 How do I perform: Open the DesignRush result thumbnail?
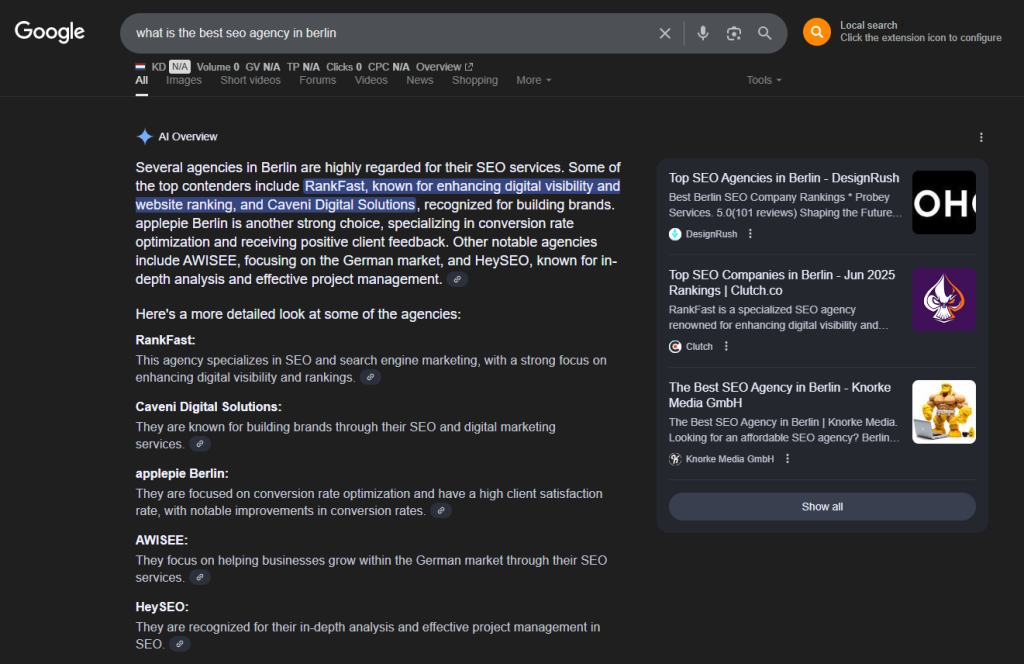[x=944, y=202]
